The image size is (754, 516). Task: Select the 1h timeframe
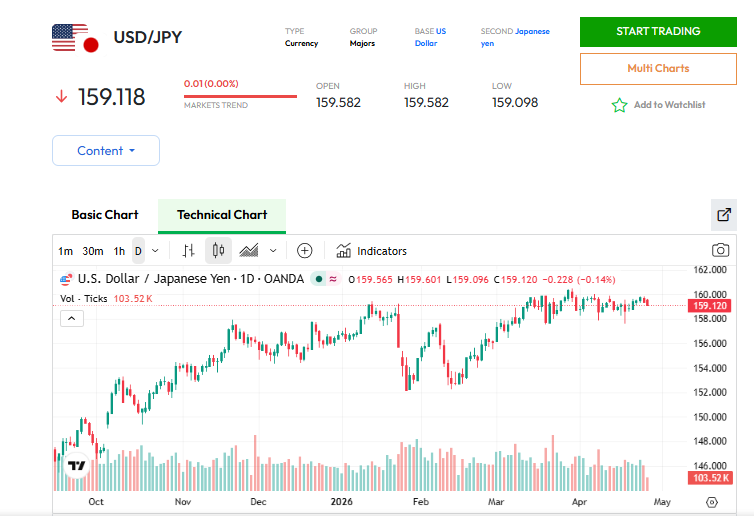coord(119,250)
